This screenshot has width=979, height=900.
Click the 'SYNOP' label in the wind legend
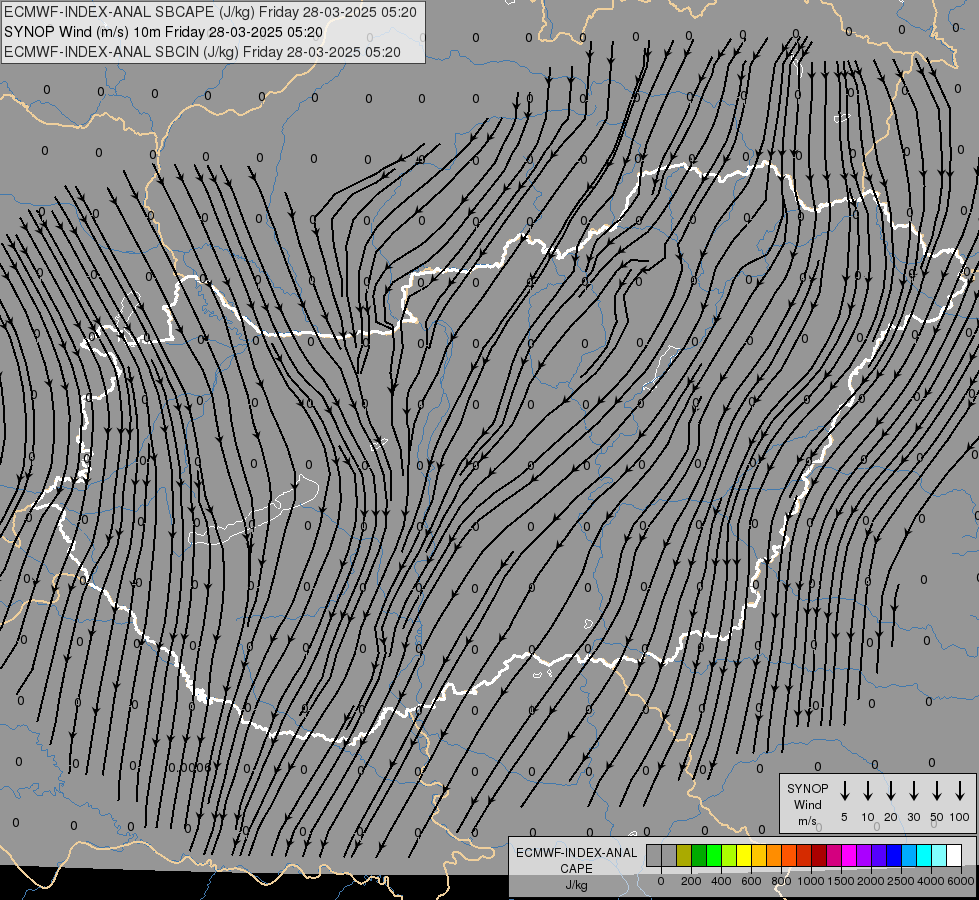pos(807,788)
